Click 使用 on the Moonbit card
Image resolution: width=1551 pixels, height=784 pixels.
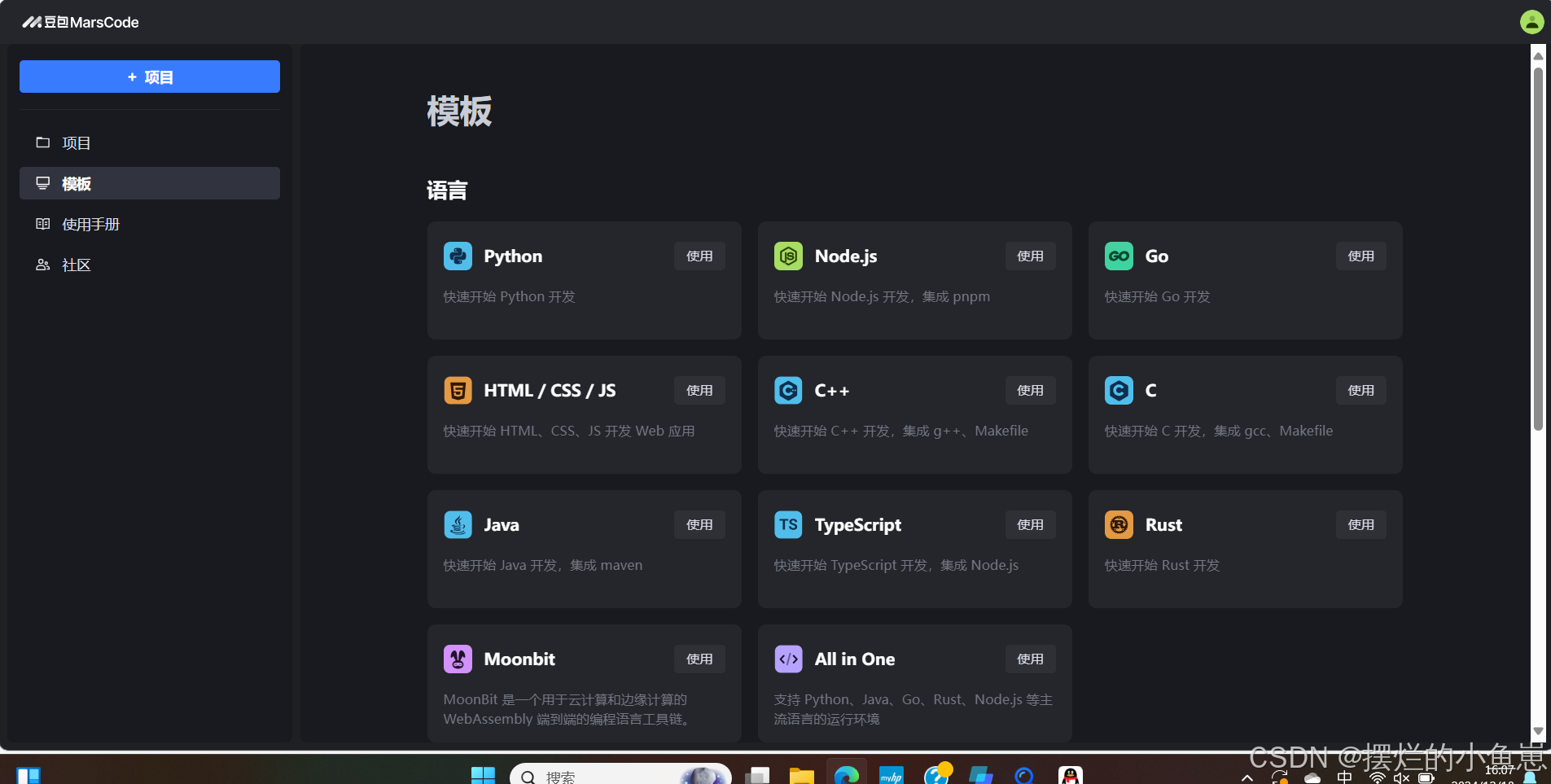pyautogui.click(x=699, y=659)
